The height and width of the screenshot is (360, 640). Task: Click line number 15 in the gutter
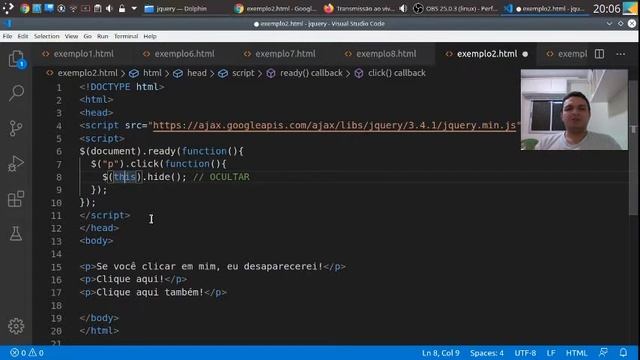[x=56, y=267]
